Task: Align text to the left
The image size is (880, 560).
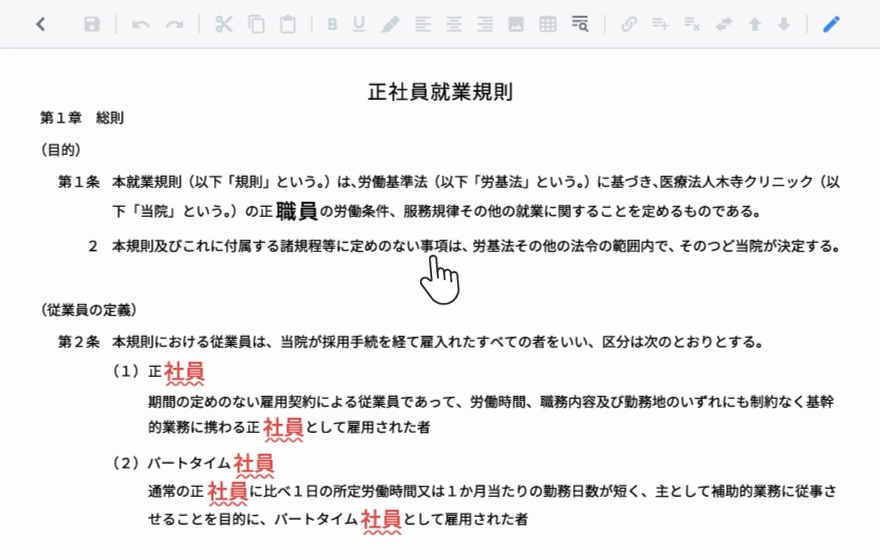Action: click(423, 24)
